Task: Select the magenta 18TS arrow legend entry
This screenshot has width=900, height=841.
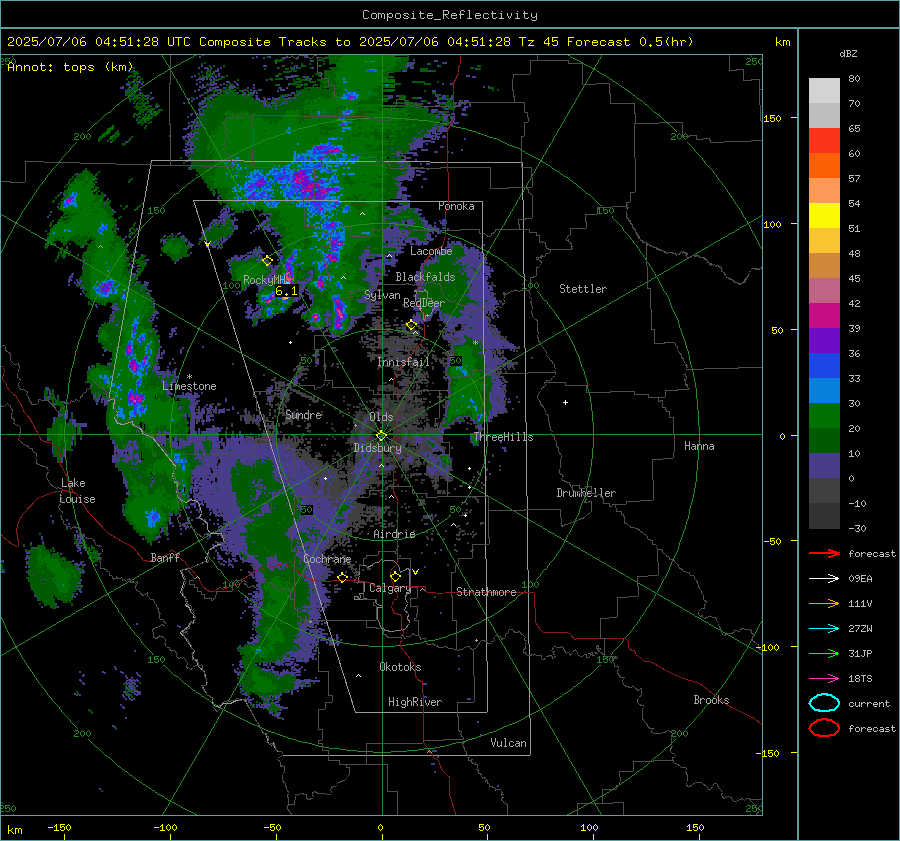Action: (824, 679)
